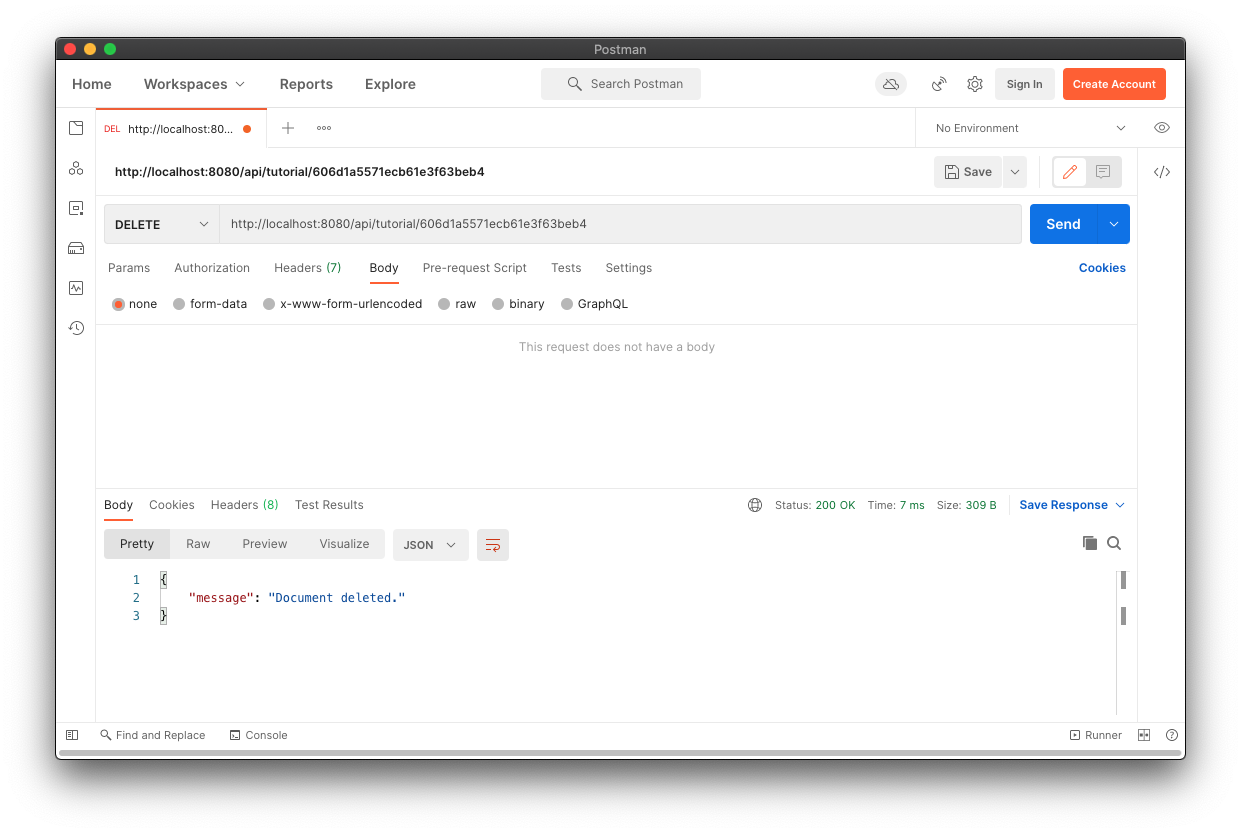Open the JSON format dropdown
Screen dimensions: 1241x833
431,545
